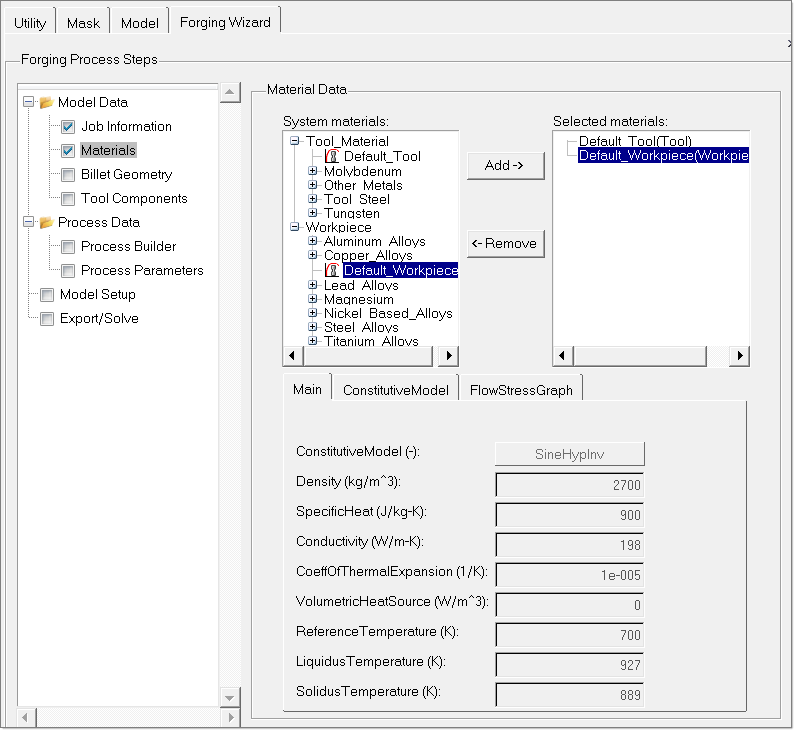The width and height of the screenshot is (795, 731).
Task: Select Default_Tool(Tool) in Selected materials
Action: 635,141
